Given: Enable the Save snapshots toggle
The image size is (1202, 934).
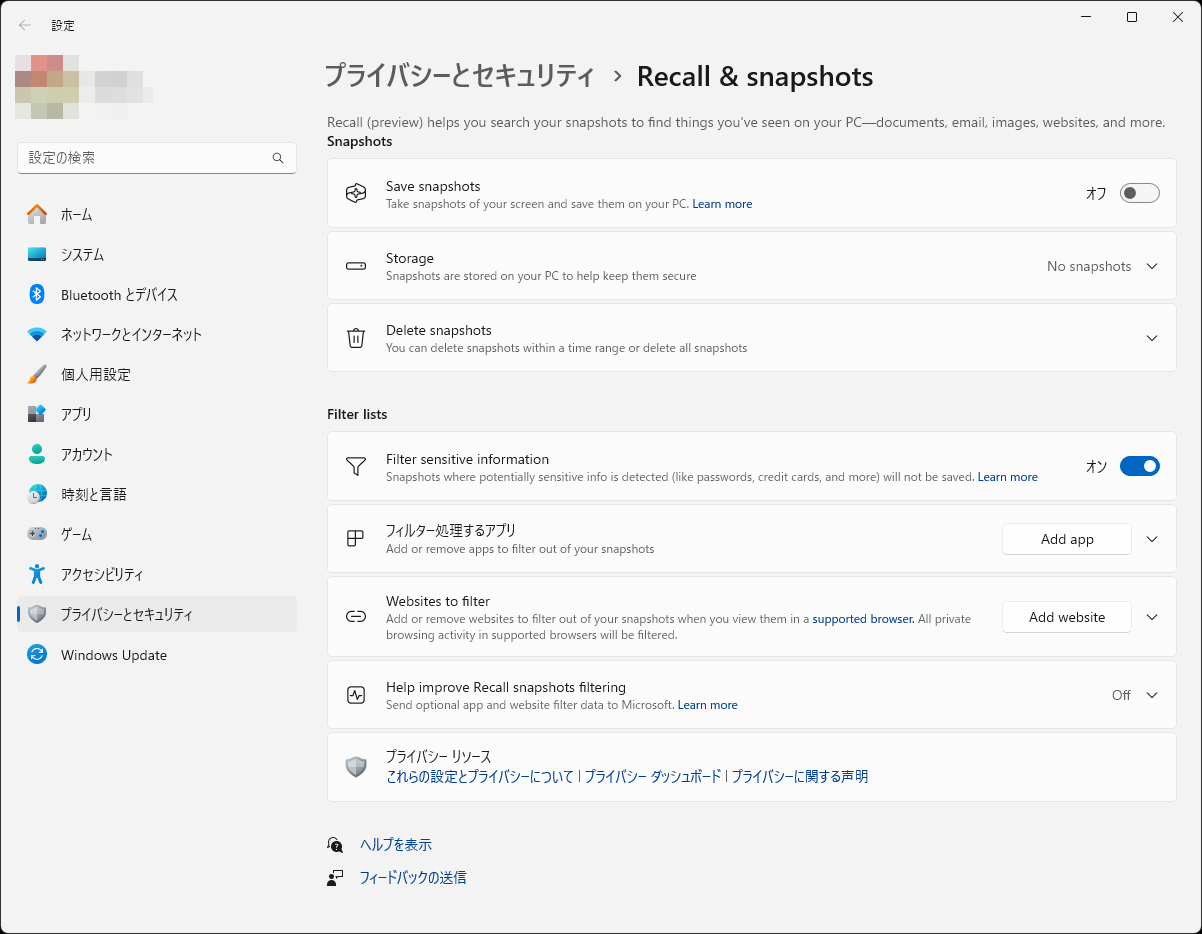Looking at the screenshot, I should tap(1139, 192).
